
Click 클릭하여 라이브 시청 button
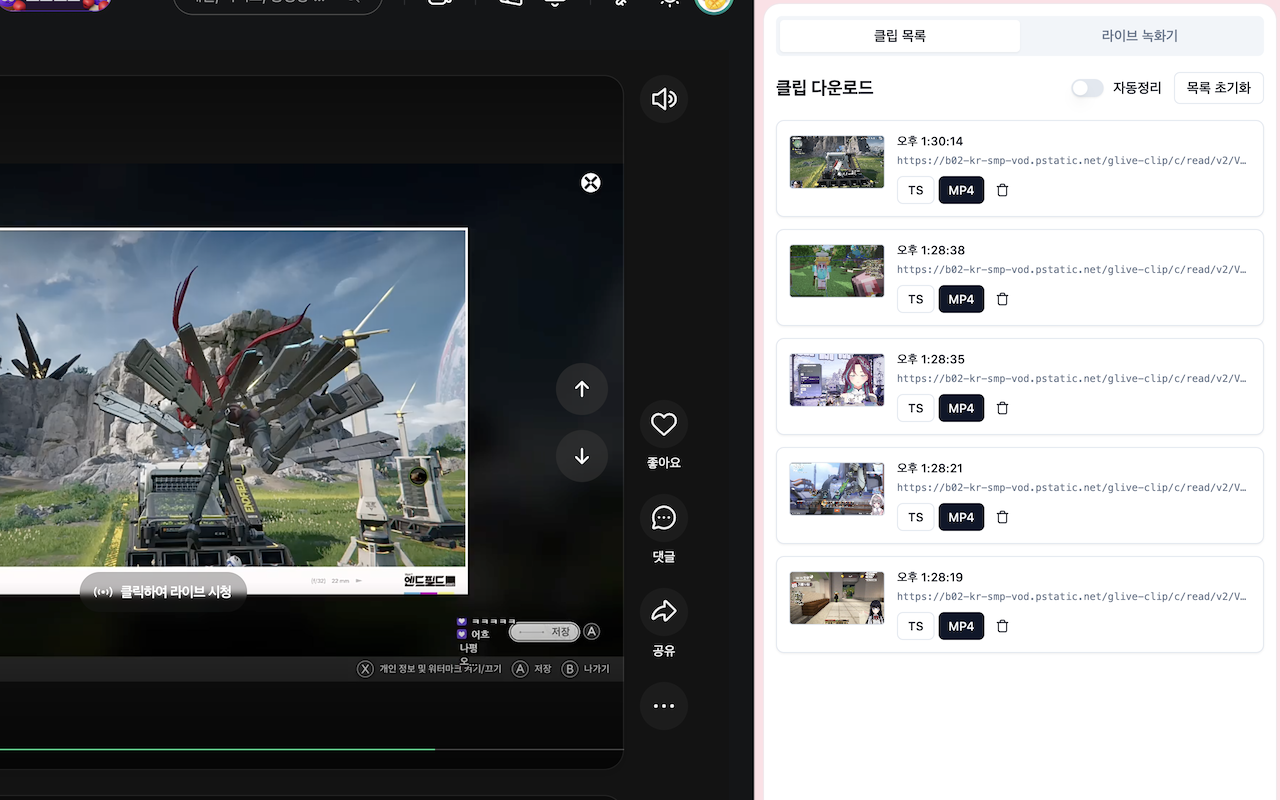pos(163,592)
